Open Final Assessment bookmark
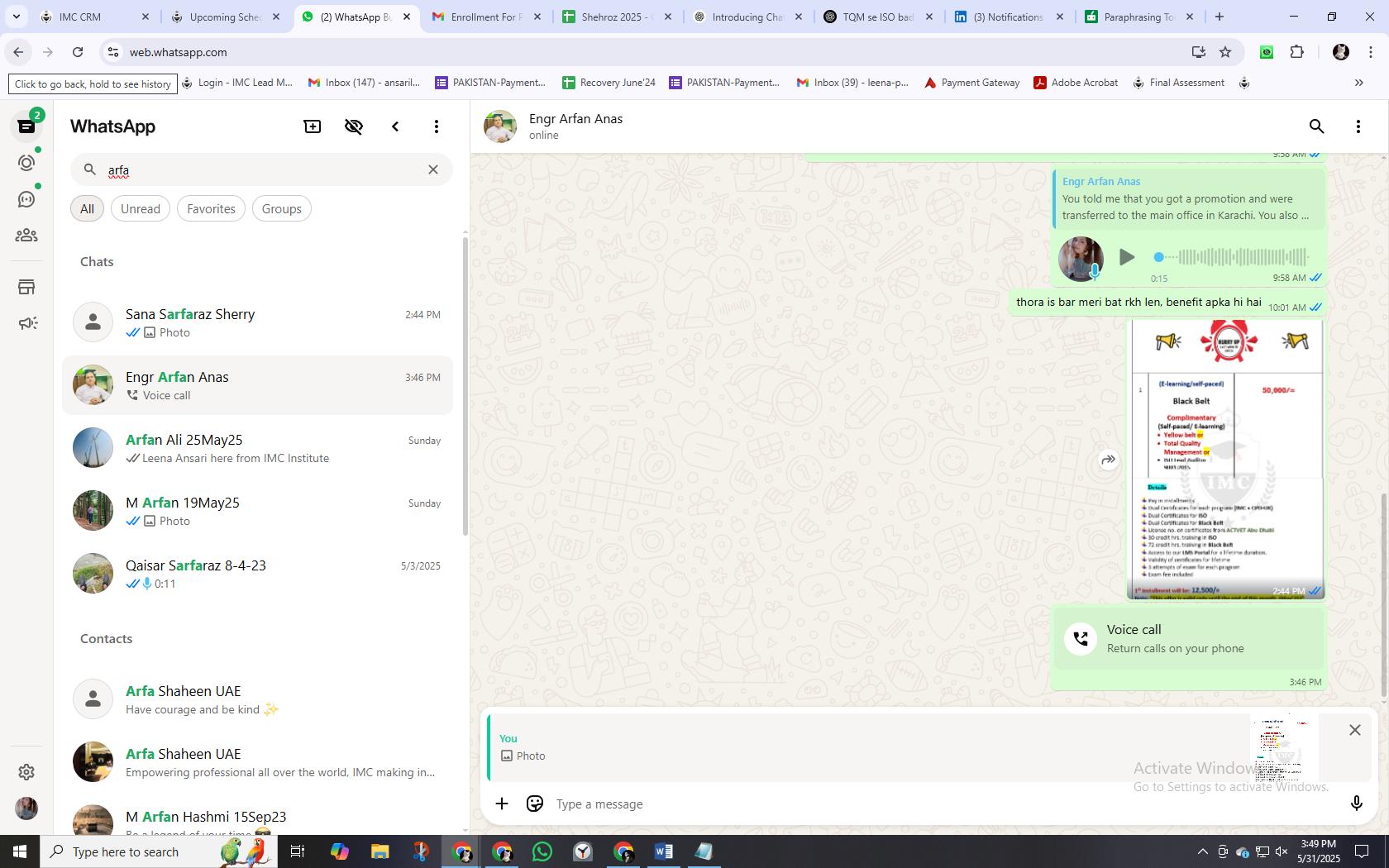The width and height of the screenshot is (1389, 868). (x=1179, y=83)
